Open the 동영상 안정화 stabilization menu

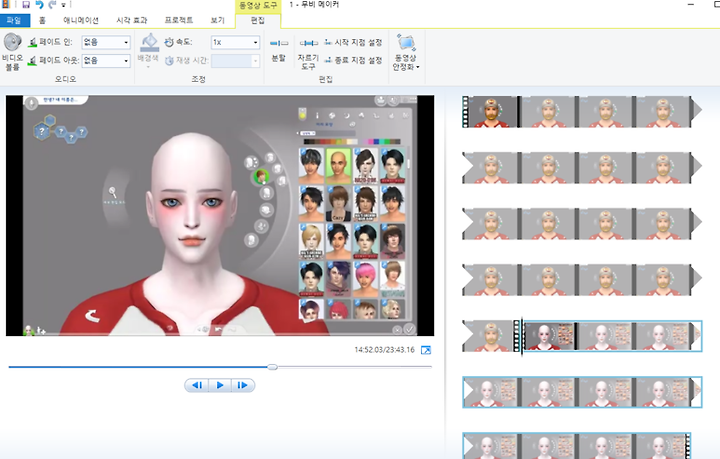click(406, 52)
